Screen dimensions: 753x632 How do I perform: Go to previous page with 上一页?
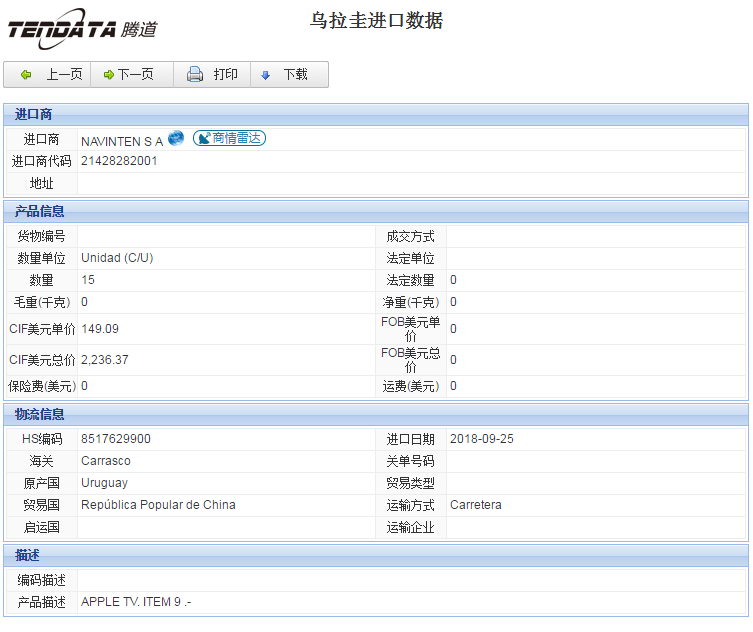(51, 75)
